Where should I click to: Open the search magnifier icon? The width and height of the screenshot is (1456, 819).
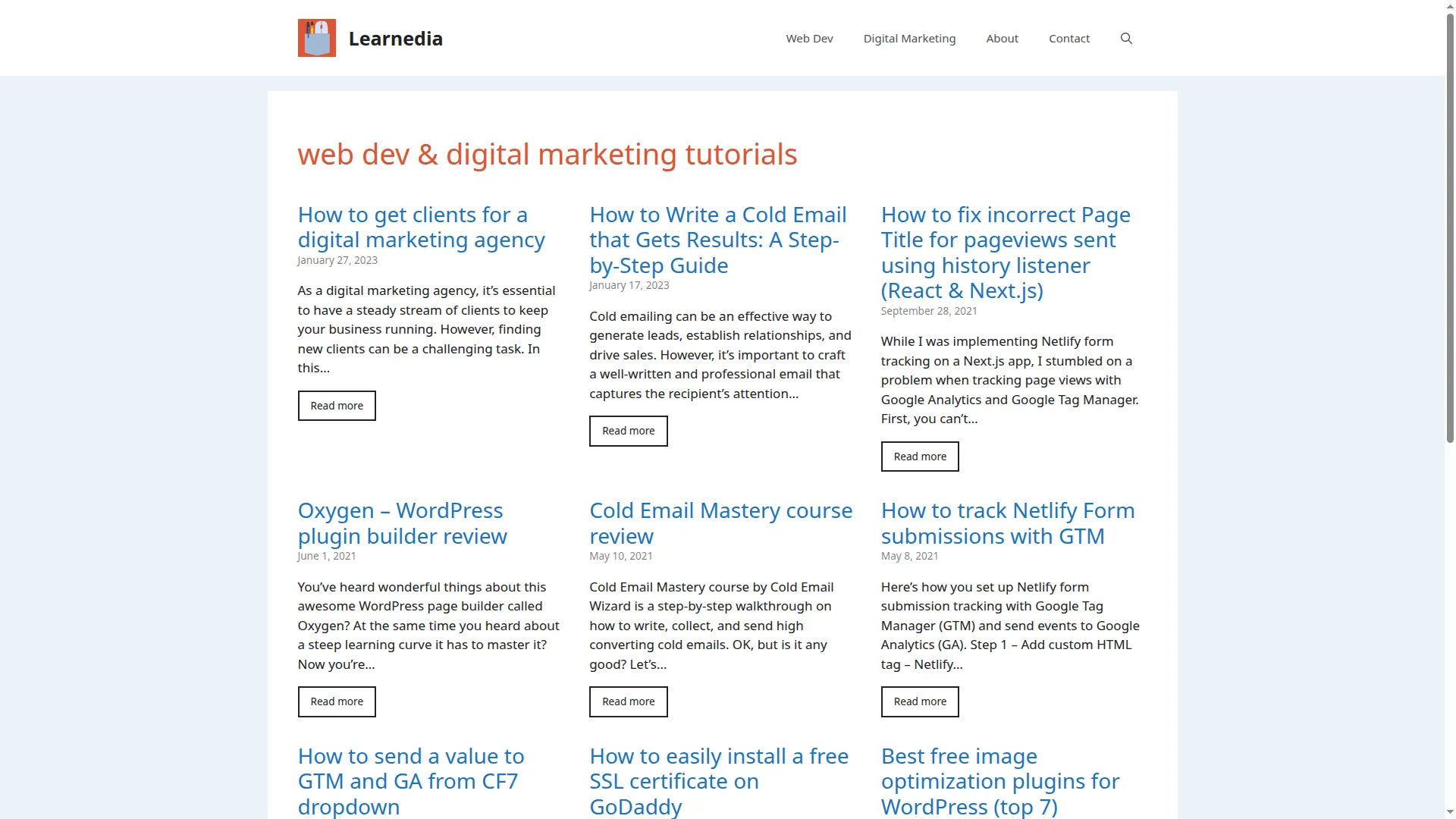1126,39
